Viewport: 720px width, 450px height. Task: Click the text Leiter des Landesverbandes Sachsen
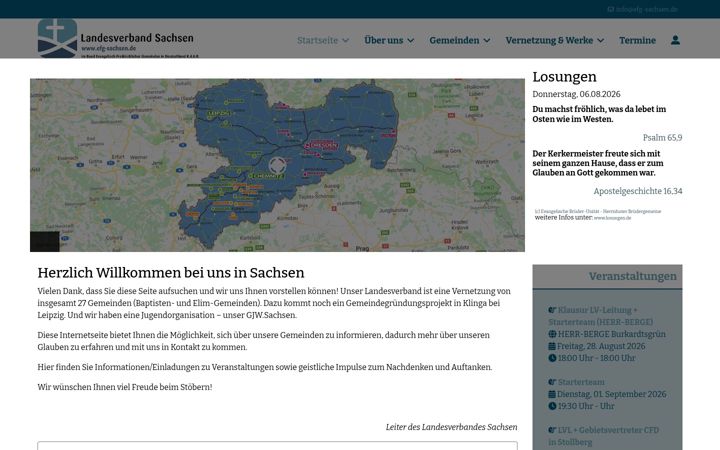pyautogui.click(x=451, y=427)
